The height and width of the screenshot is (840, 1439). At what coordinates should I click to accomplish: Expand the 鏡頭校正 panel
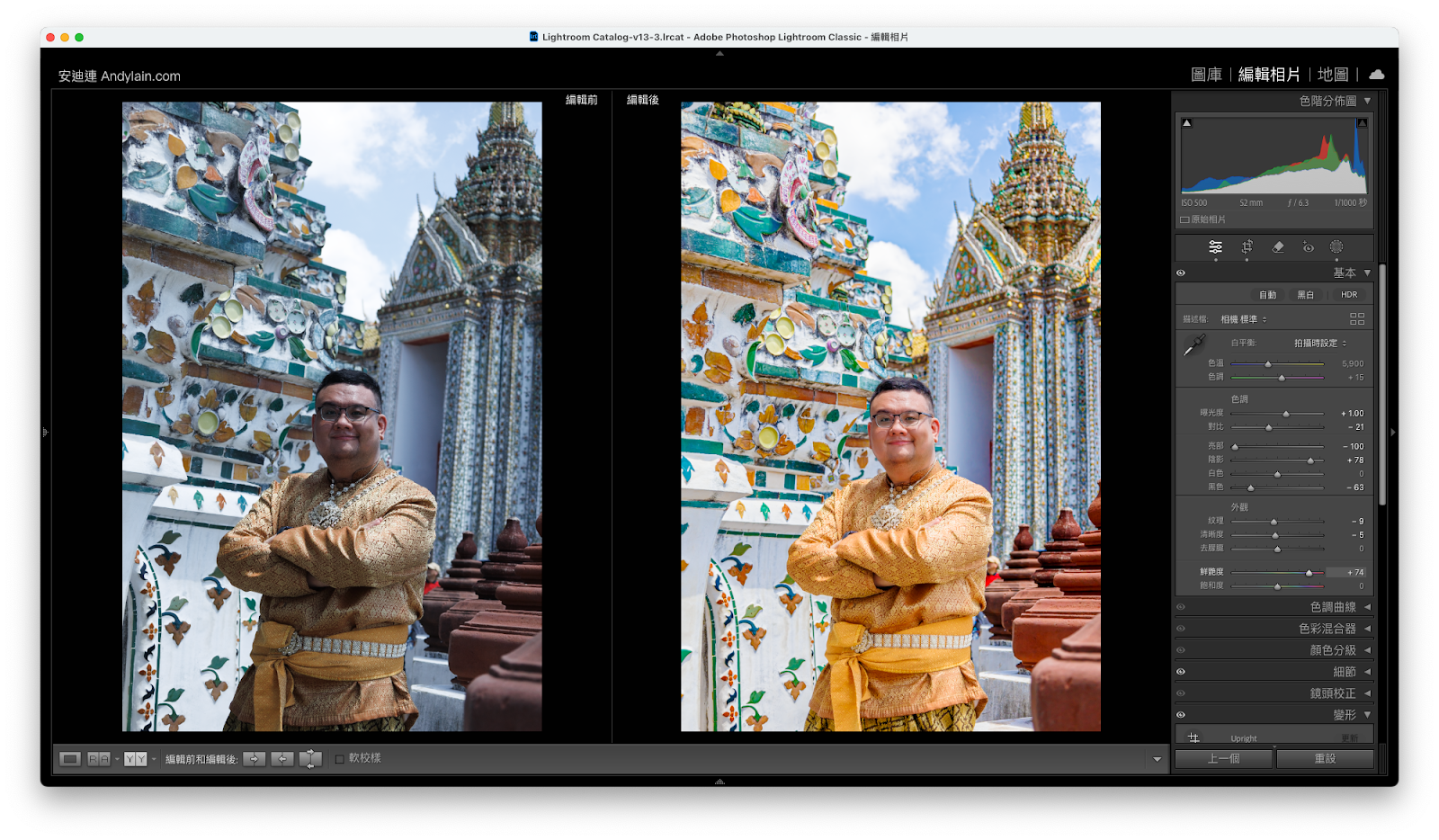coord(1367,693)
